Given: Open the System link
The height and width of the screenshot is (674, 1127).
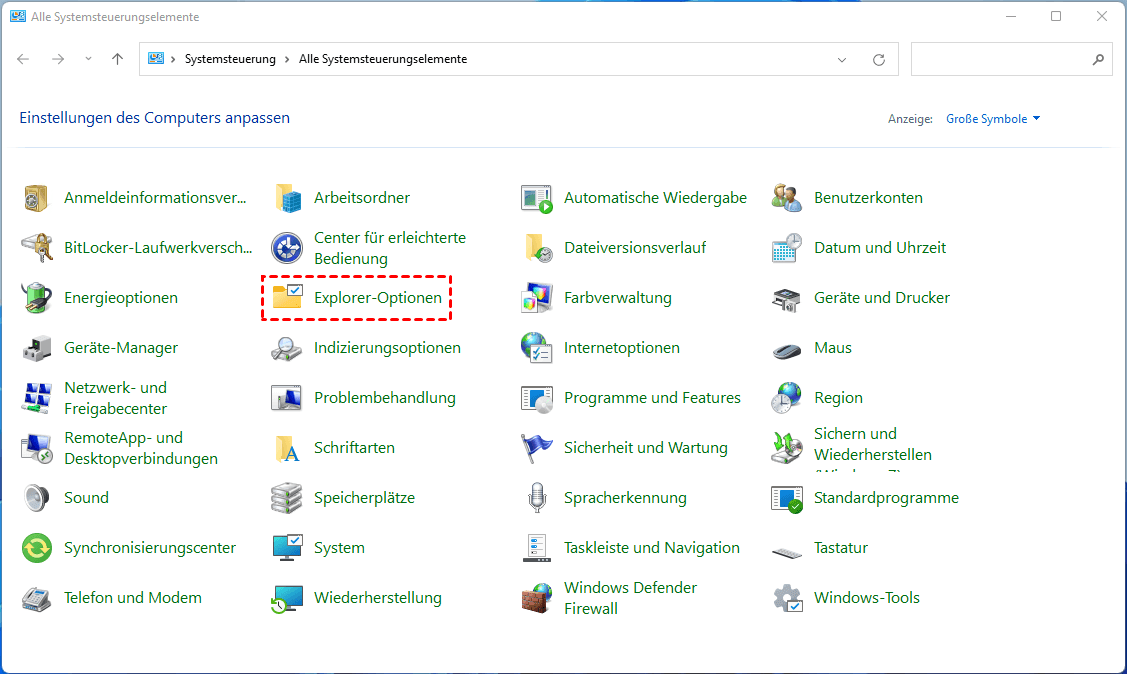Looking at the screenshot, I should tap(339, 548).
